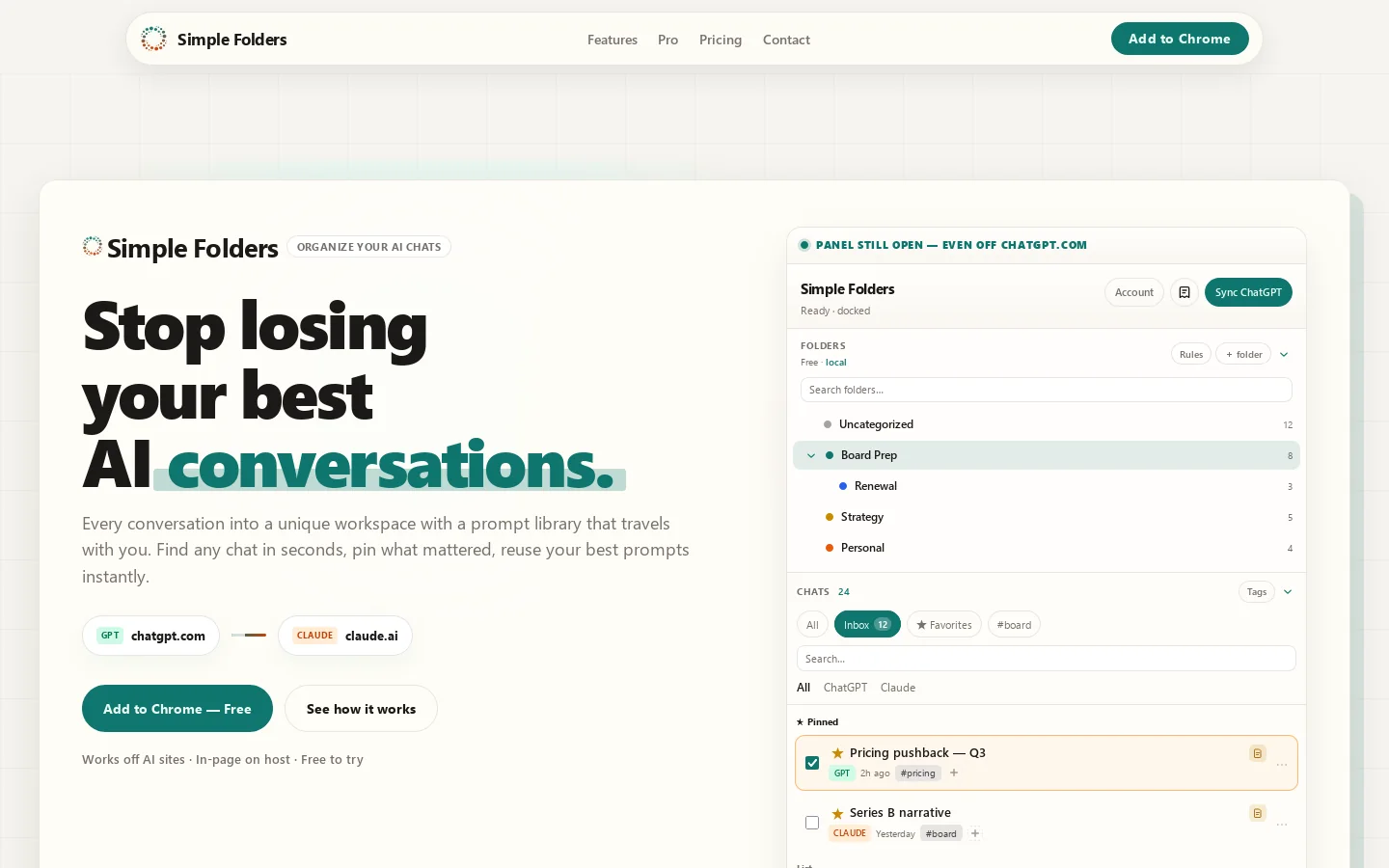
Task: Click the Sync ChatGPT button
Action: (1248, 292)
